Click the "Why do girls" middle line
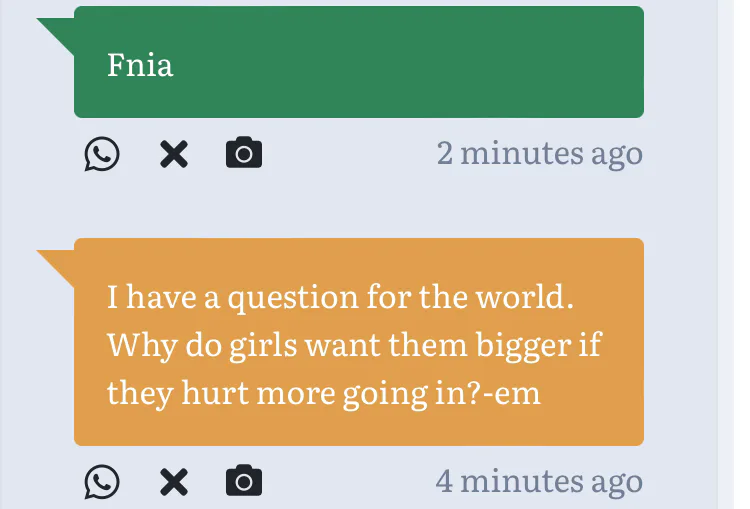750x509 pixels. 353,345
